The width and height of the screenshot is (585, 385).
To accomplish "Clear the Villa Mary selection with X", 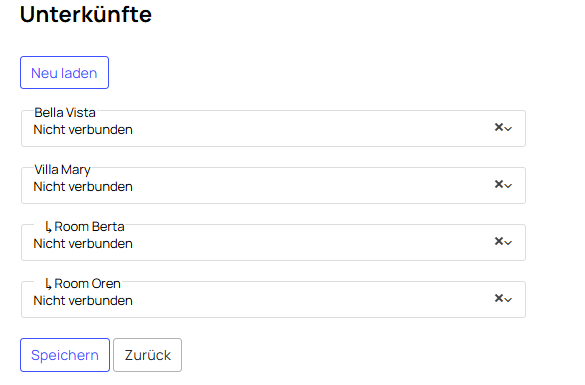I will point(498,184).
